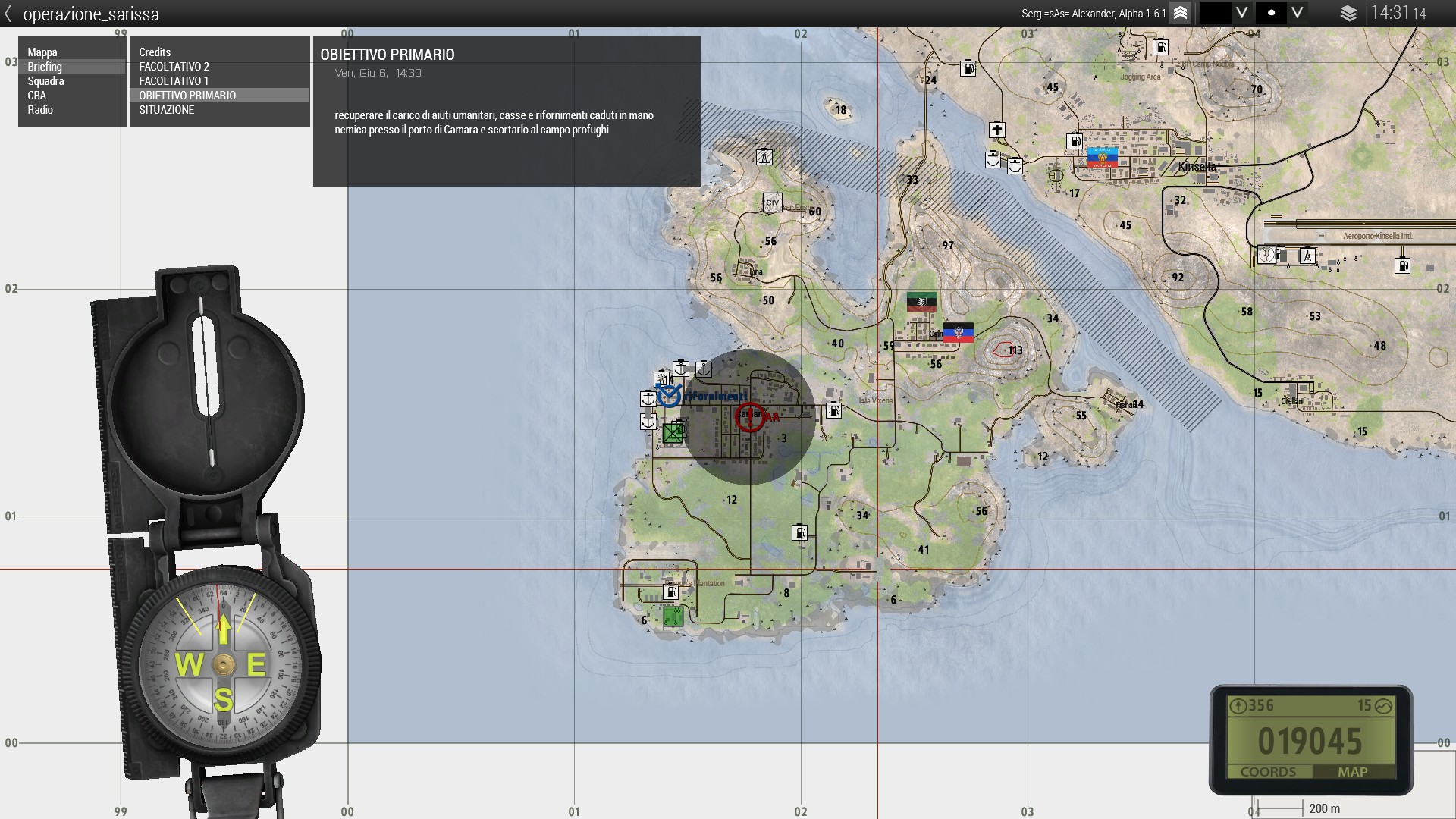This screenshot has height=819, width=1456.
Task: Click the rank chevrons icon next to player name
Action: [x=1180, y=13]
